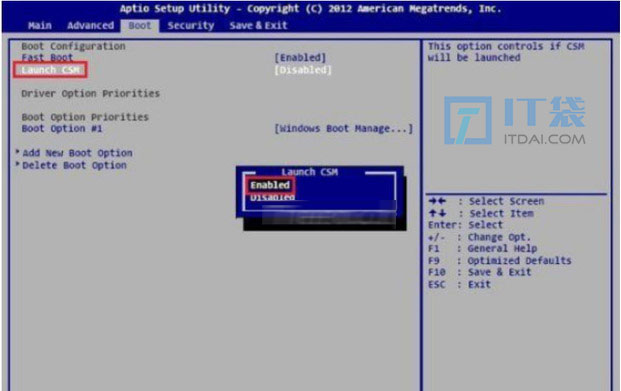The image size is (621, 391).
Task: Open the Windows Boot Manager boot option value
Action: pos(344,129)
